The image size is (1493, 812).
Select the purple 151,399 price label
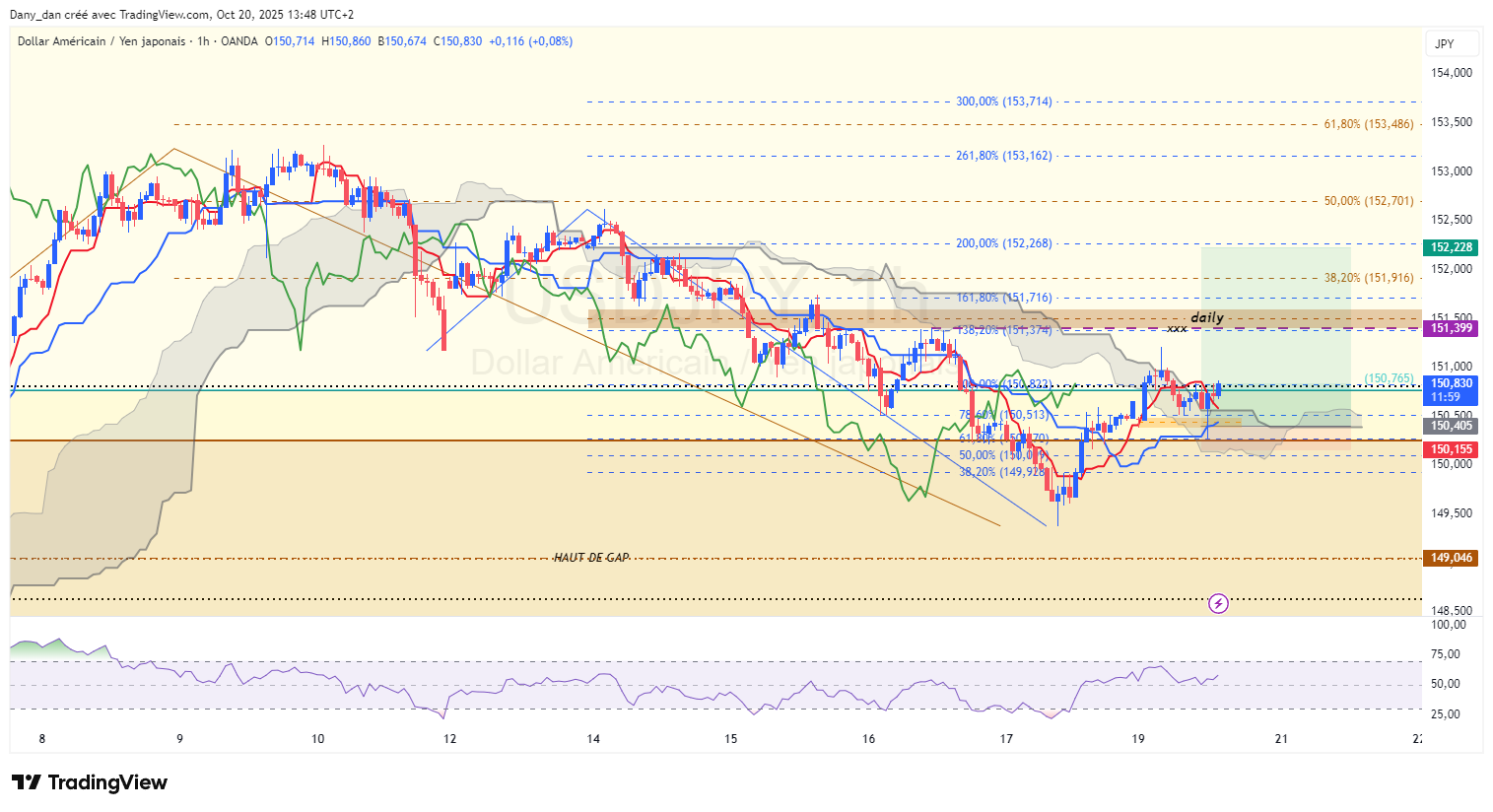[x=1451, y=328]
